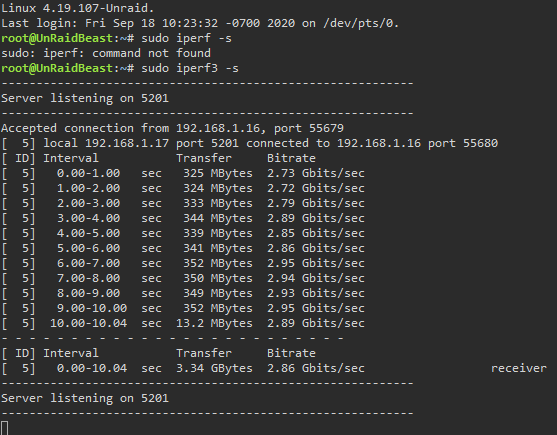Click the port 55680 text
The image size is (557, 435).
(x=463, y=143)
